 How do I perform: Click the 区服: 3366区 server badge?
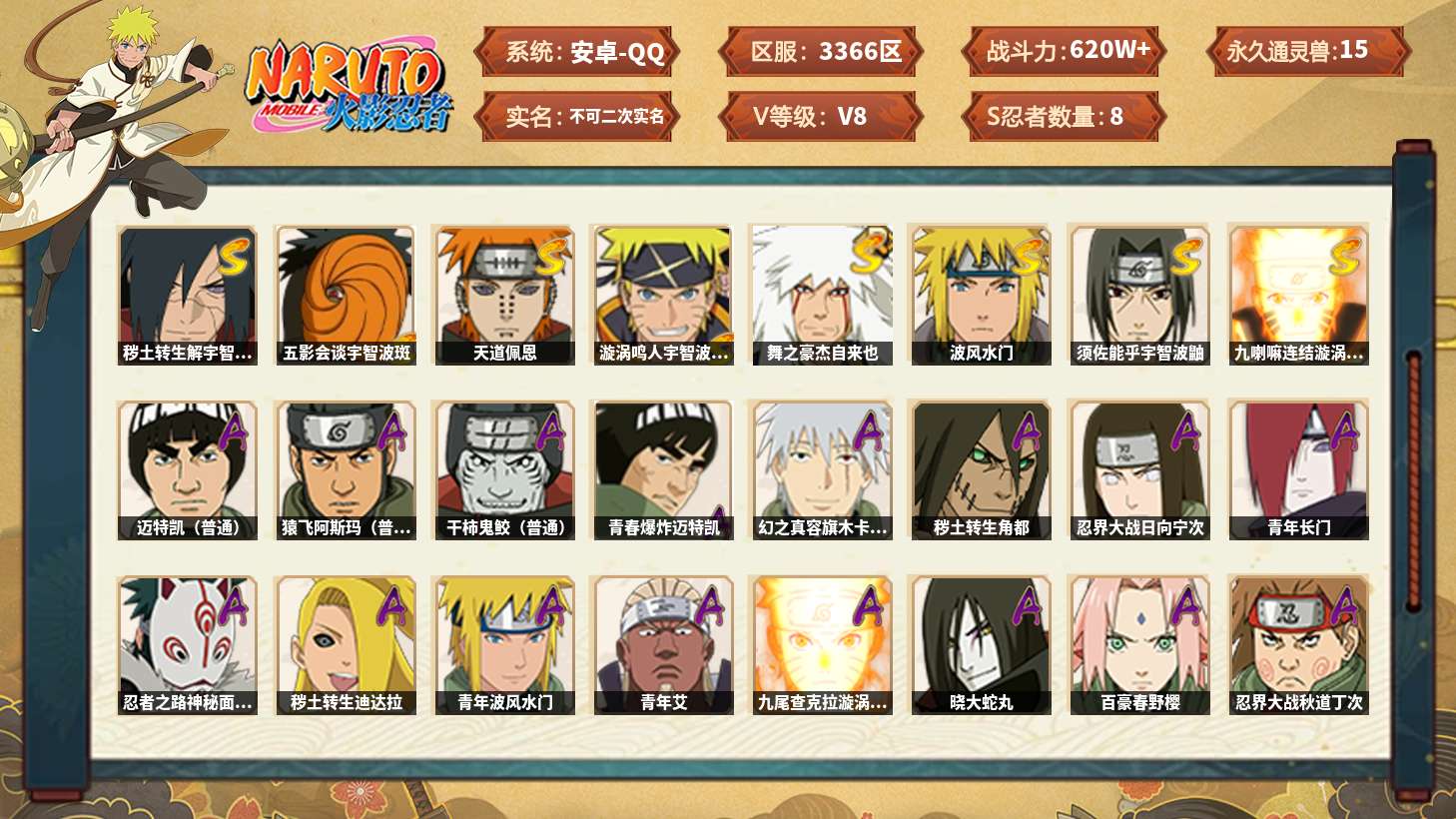(x=820, y=52)
